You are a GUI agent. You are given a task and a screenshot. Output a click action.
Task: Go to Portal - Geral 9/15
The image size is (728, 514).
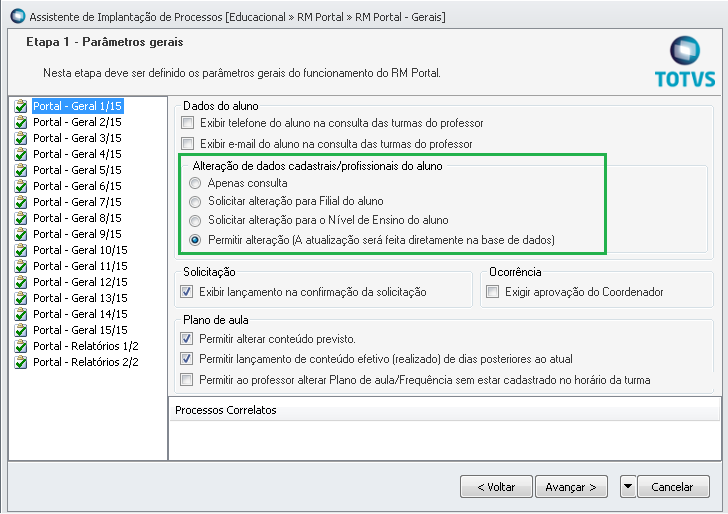coord(78,234)
